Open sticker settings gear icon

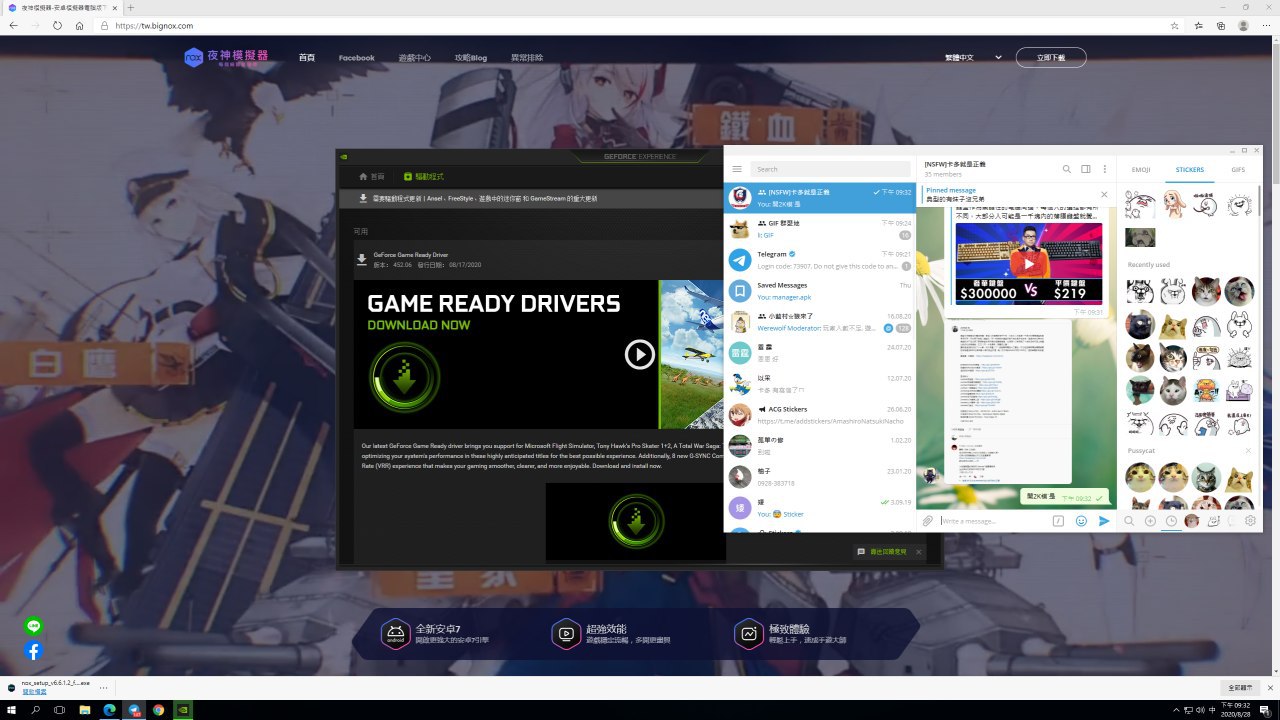click(1250, 521)
